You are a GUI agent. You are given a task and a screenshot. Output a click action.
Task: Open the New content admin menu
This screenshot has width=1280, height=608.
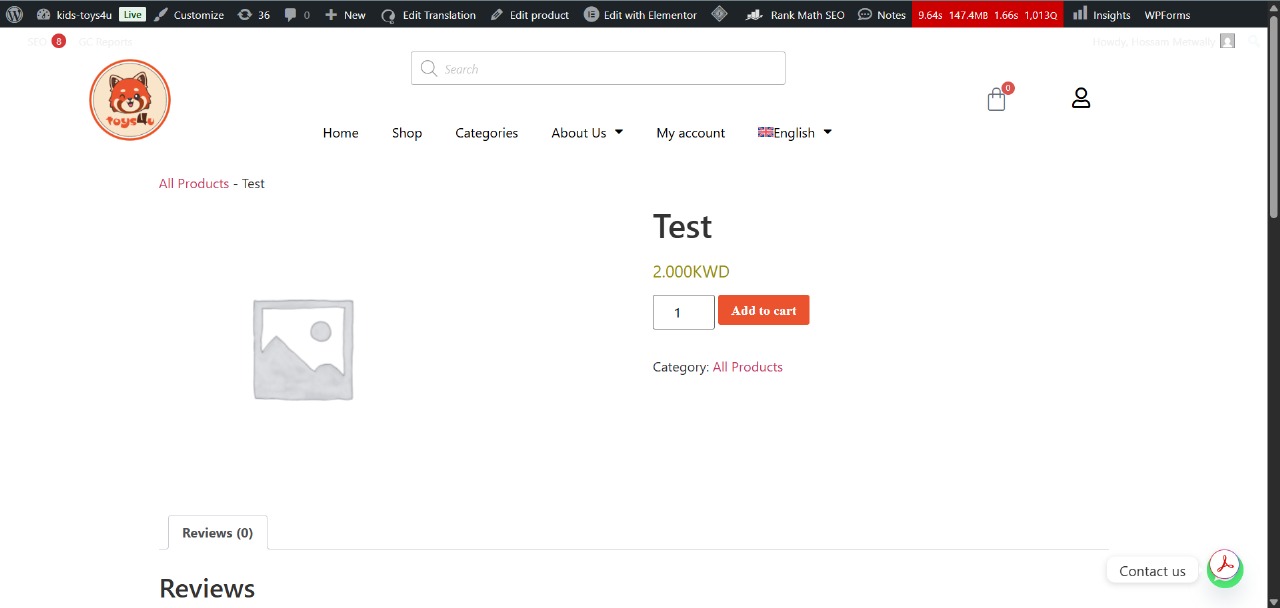pyautogui.click(x=345, y=14)
